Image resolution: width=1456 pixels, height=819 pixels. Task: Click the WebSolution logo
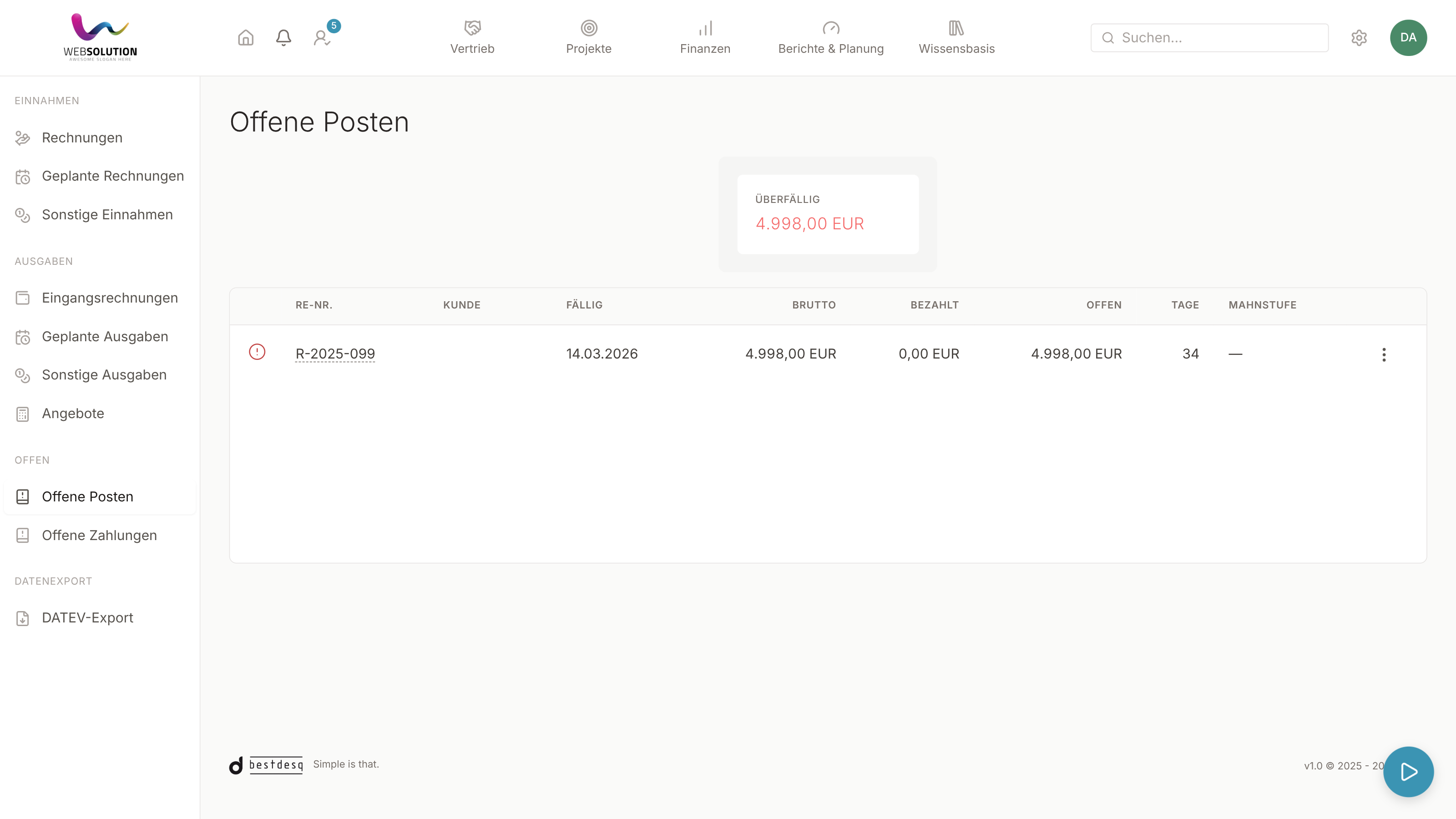(x=100, y=37)
